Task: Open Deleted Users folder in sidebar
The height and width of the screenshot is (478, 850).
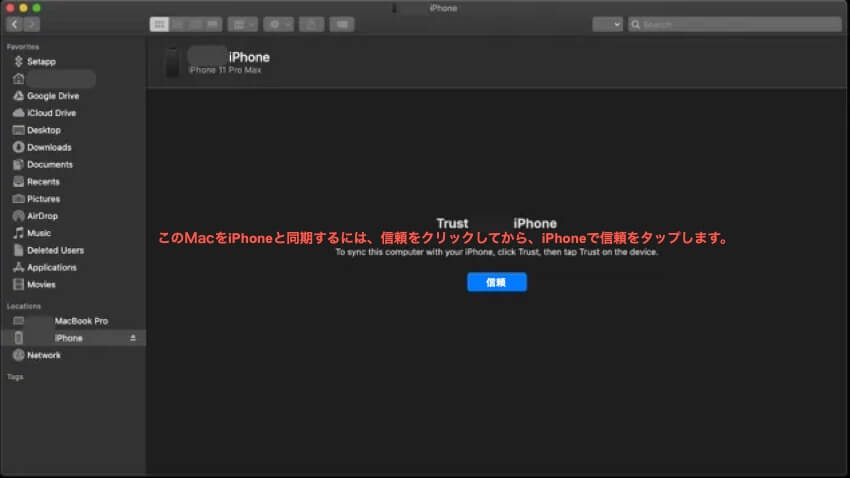Action: click(x=55, y=250)
